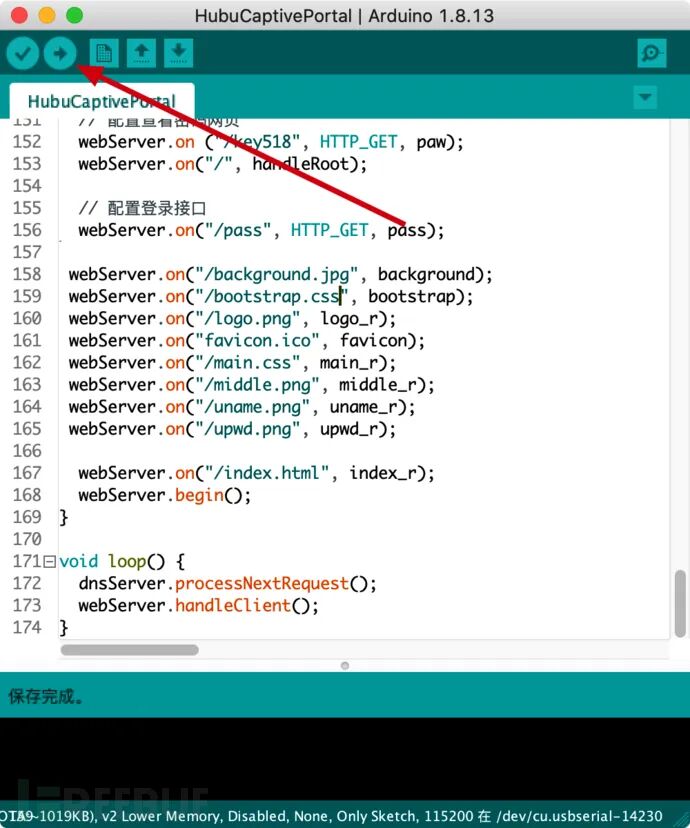Screen dimensions: 690x828
Task: Click the Upload arrow button
Action: coord(60,53)
